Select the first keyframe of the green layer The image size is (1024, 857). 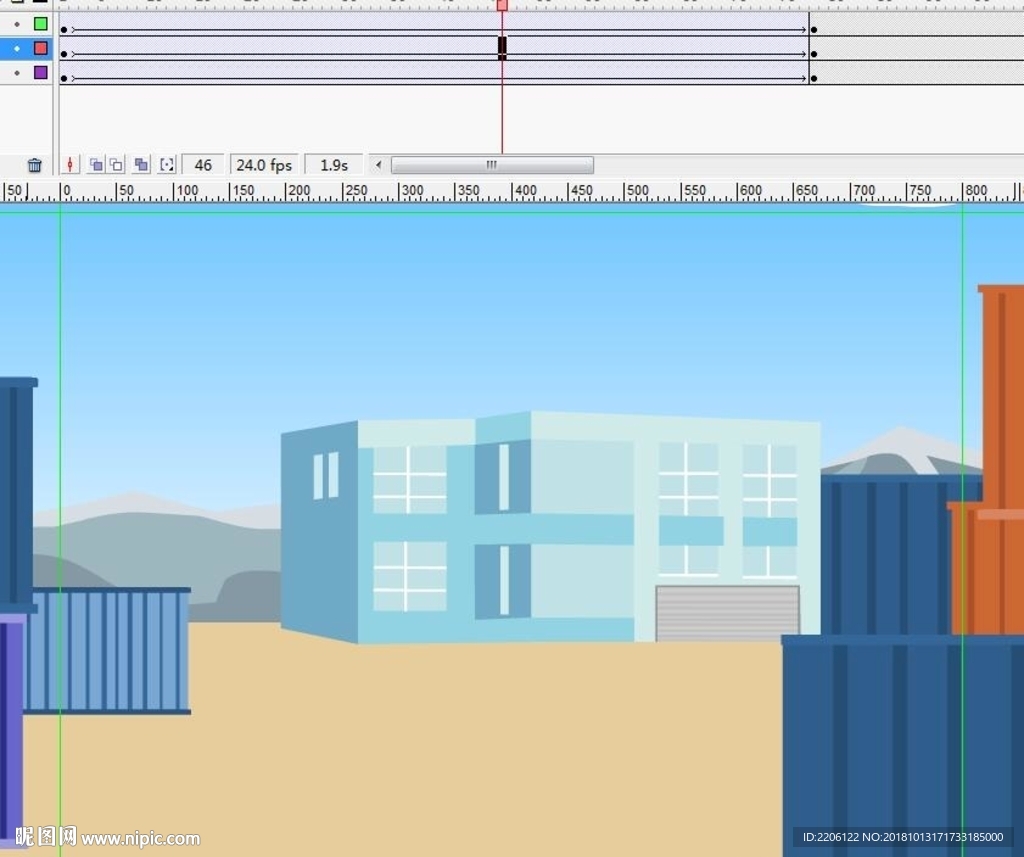pos(64,30)
